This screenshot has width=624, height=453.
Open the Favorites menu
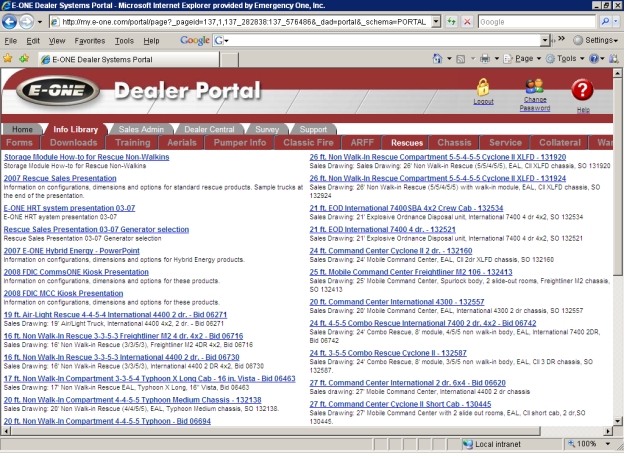point(90,41)
